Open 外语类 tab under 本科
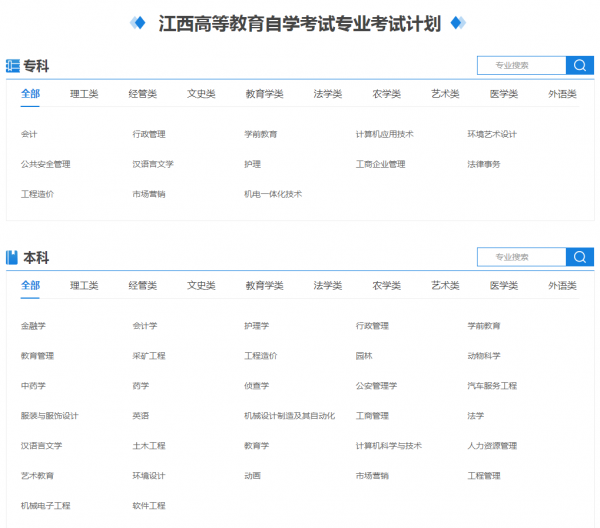Image resolution: width=600 pixels, height=528 pixels. [x=562, y=285]
